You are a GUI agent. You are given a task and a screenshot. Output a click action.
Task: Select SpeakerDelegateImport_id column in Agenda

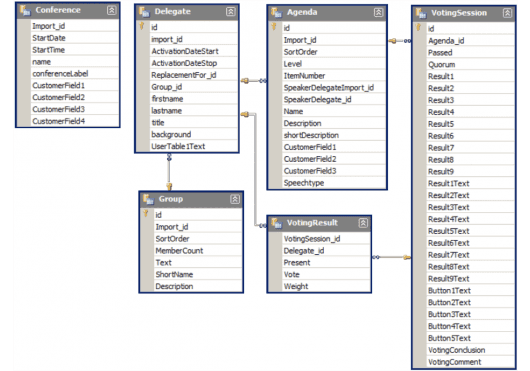point(334,88)
